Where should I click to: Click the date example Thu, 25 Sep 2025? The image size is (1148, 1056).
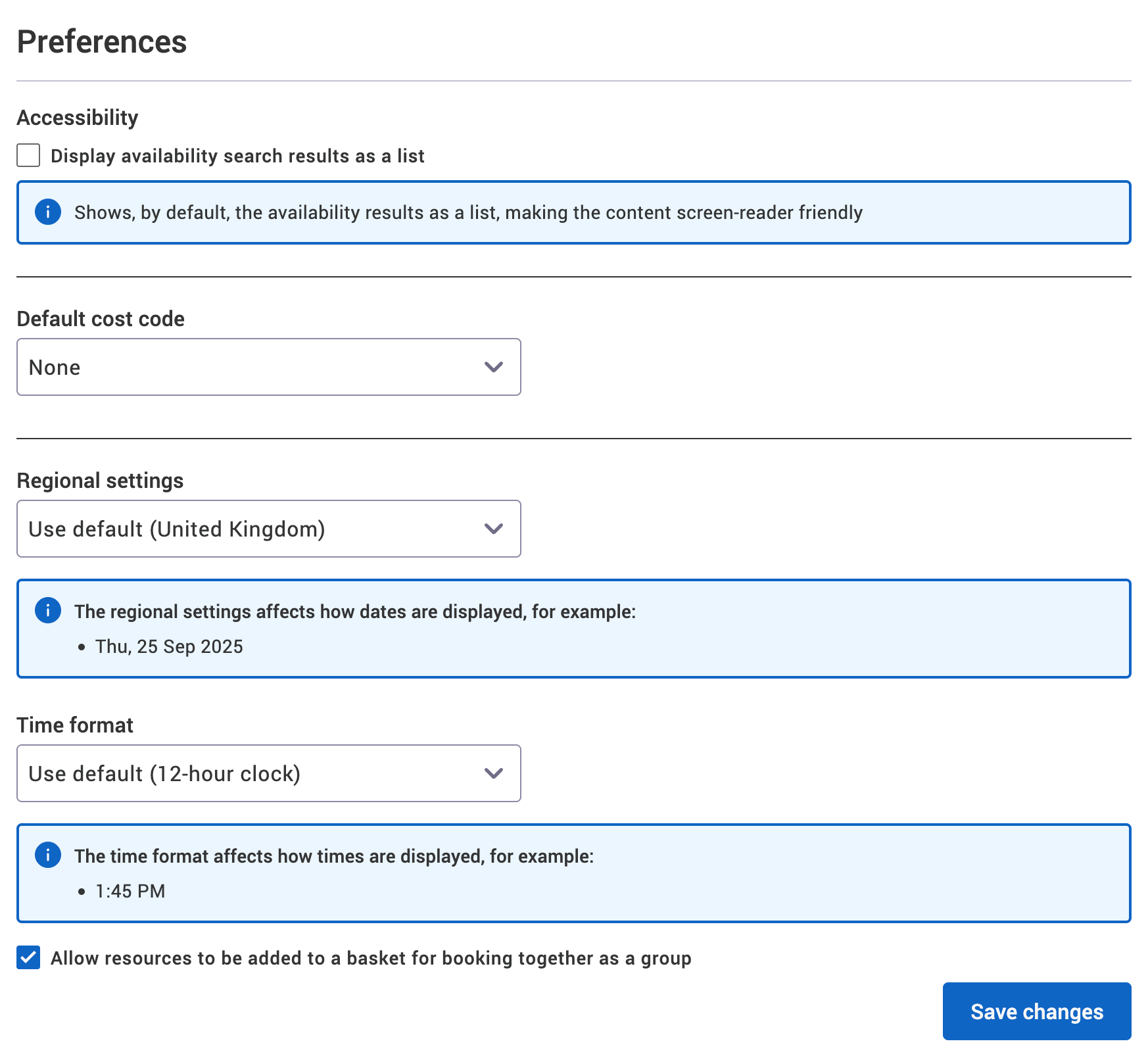168,646
